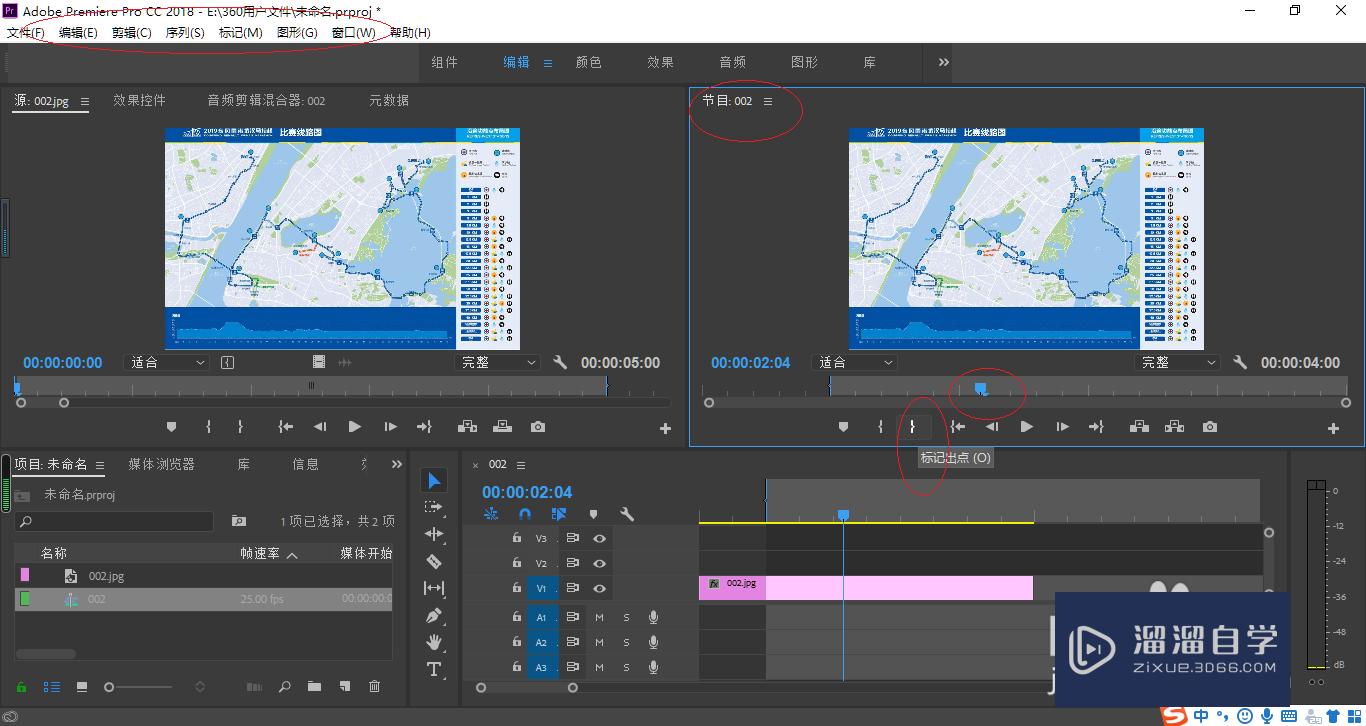Show more workspaces overflow chevron
The width and height of the screenshot is (1366, 726).
point(943,62)
